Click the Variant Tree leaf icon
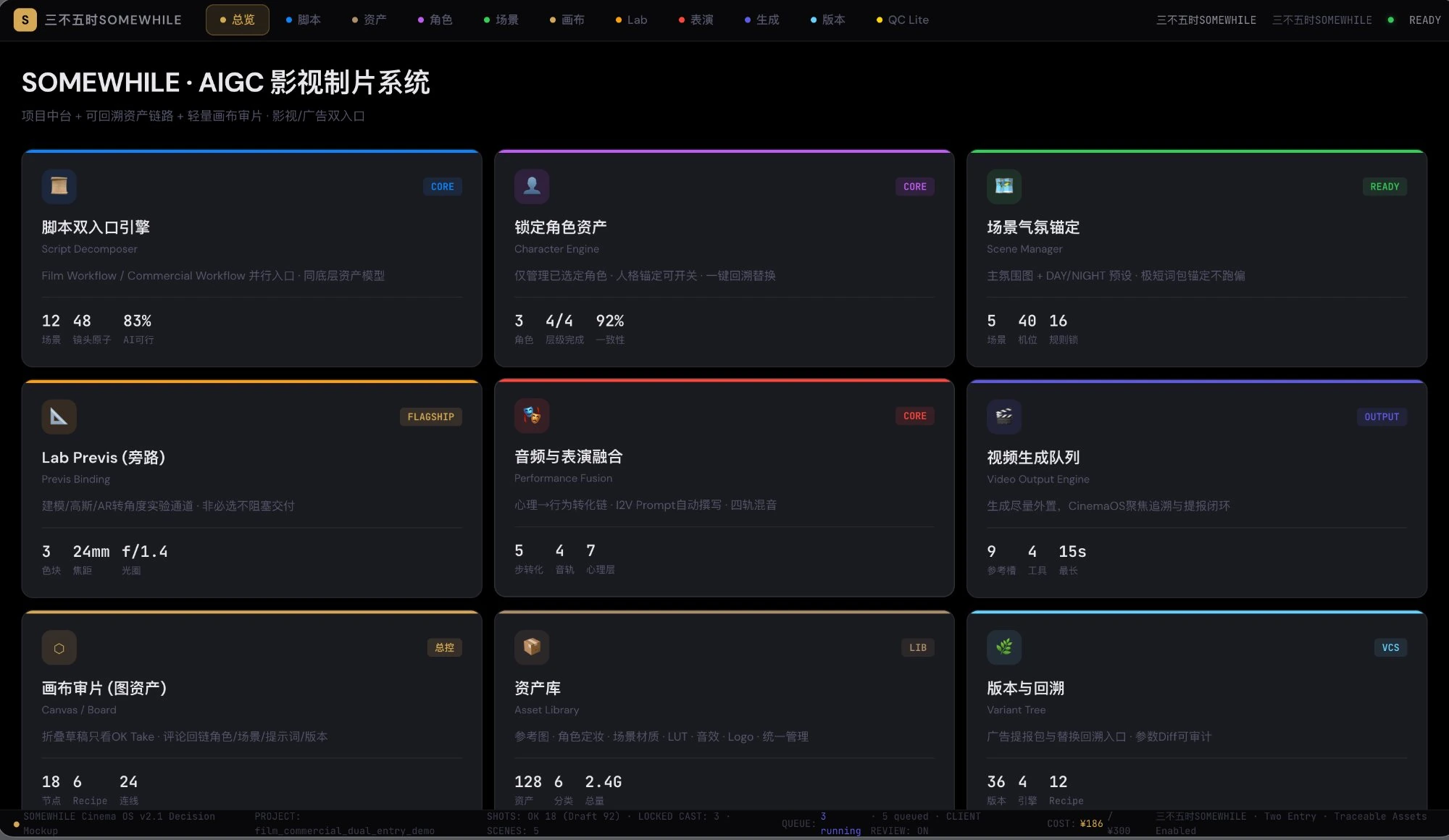Screen dimensions: 1449x840 [1004, 647]
